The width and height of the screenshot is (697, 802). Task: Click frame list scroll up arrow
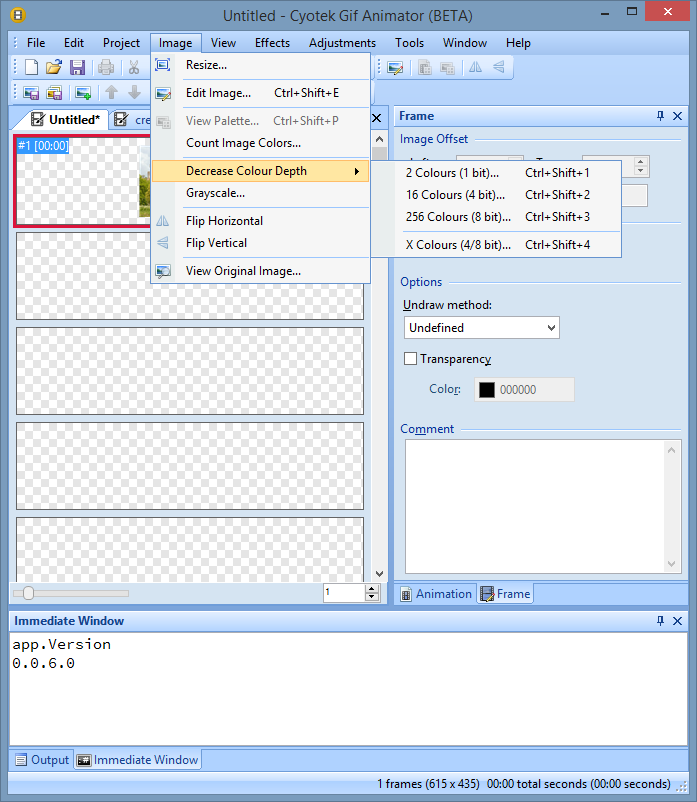click(x=379, y=139)
